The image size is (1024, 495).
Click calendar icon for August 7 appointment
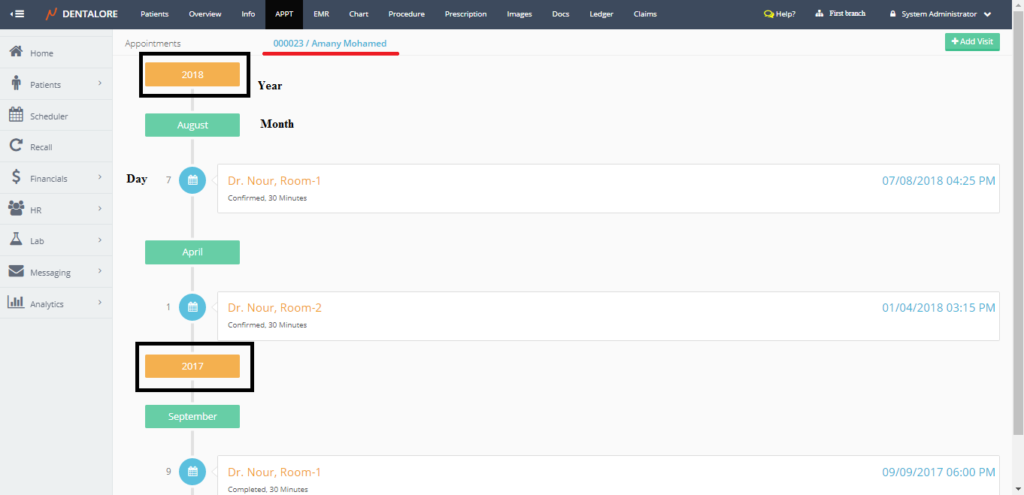point(192,181)
